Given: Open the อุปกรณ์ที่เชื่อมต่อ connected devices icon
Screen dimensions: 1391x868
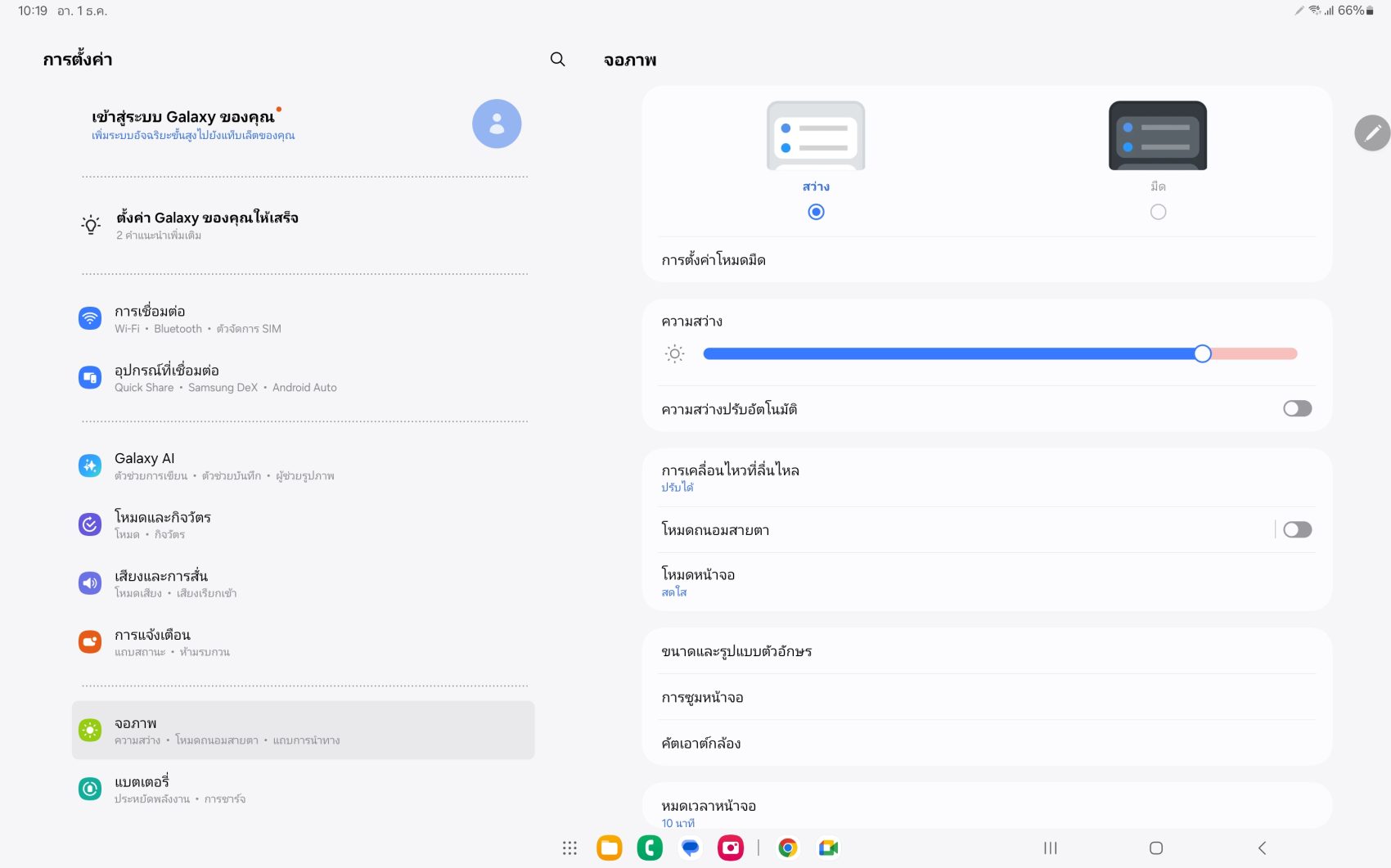Looking at the screenshot, I should coord(90,377).
